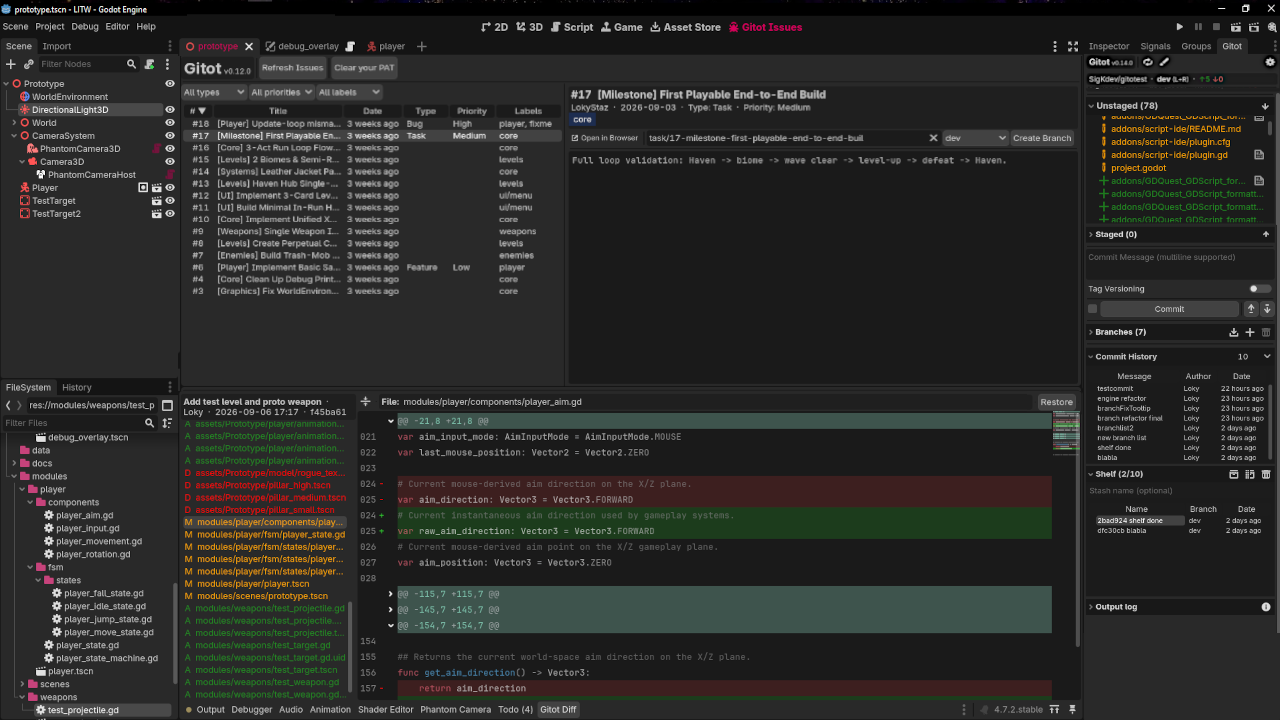Select the player_aim.gd file in FileSystem

[85, 515]
